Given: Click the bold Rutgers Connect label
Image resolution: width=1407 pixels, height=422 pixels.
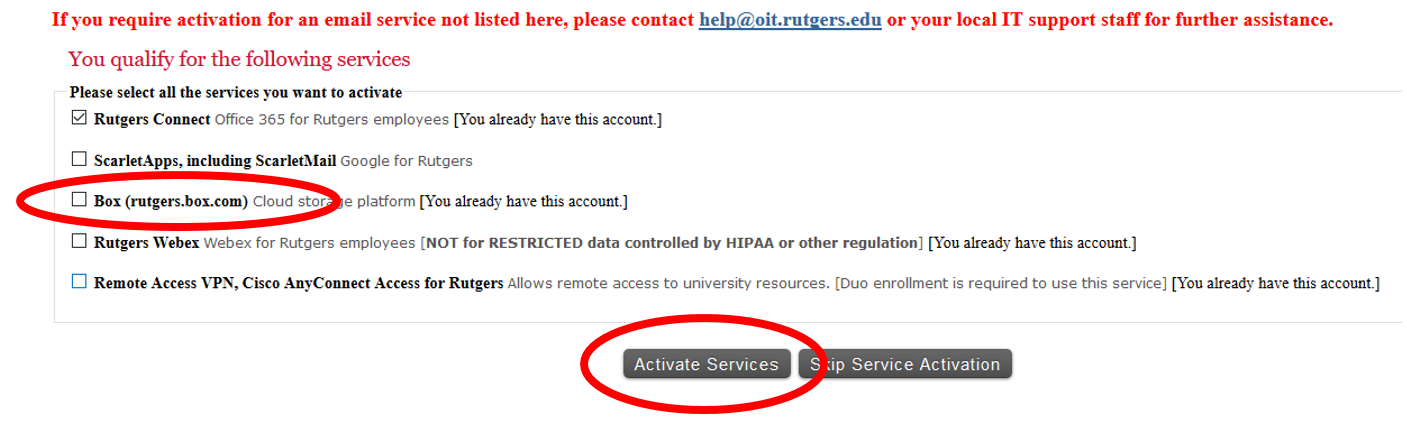Looking at the screenshot, I should click(152, 119).
